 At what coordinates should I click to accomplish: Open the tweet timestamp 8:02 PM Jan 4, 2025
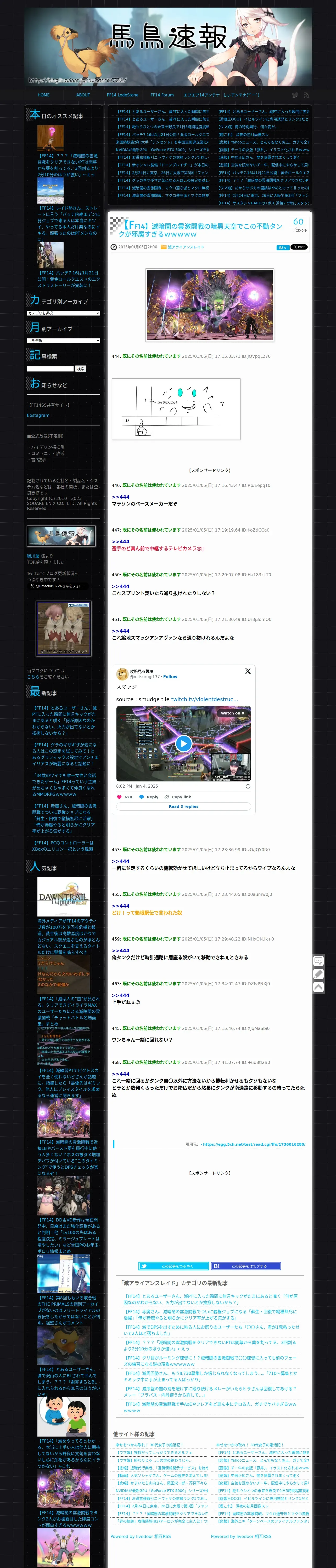click(x=137, y=786)
